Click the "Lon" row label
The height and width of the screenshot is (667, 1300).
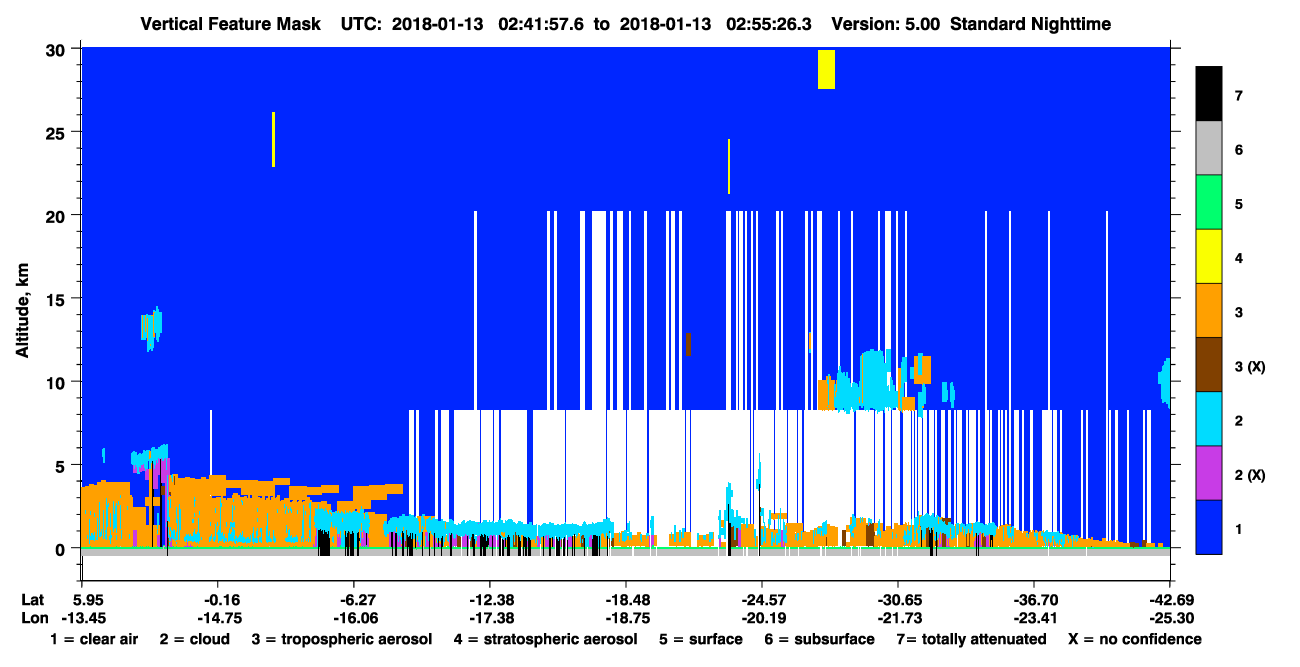point(33,618)
